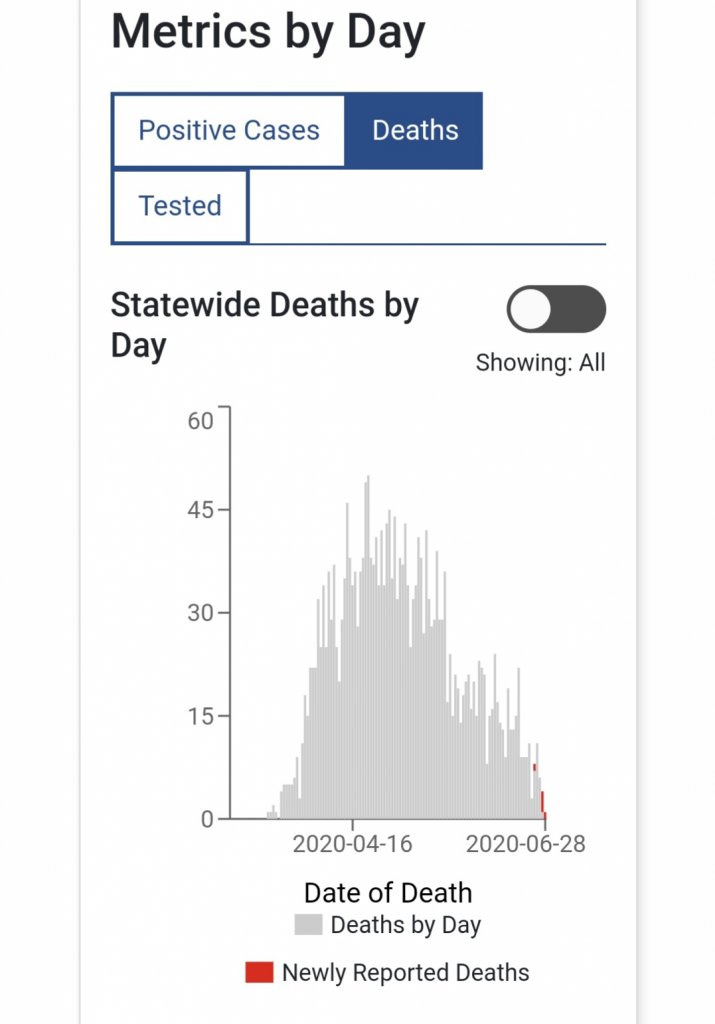Select the Deaths tab
Viewport: 715px width, 1024px height.
[x=415, y=131]
